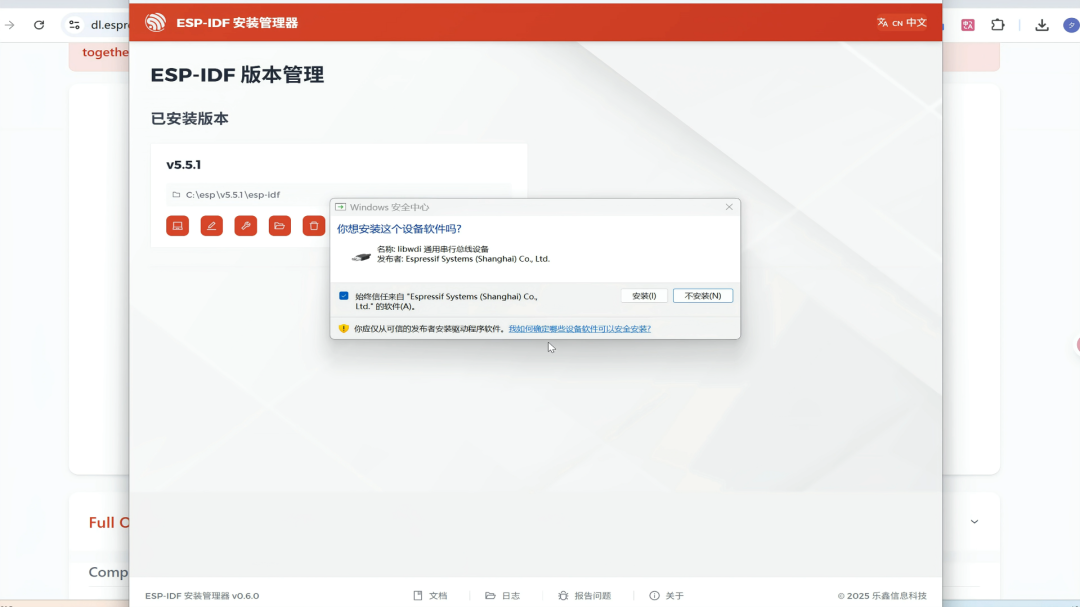Click the 不安装(N) don't install button
This screenshot has height=607, width=1080.
pos(703,296)
